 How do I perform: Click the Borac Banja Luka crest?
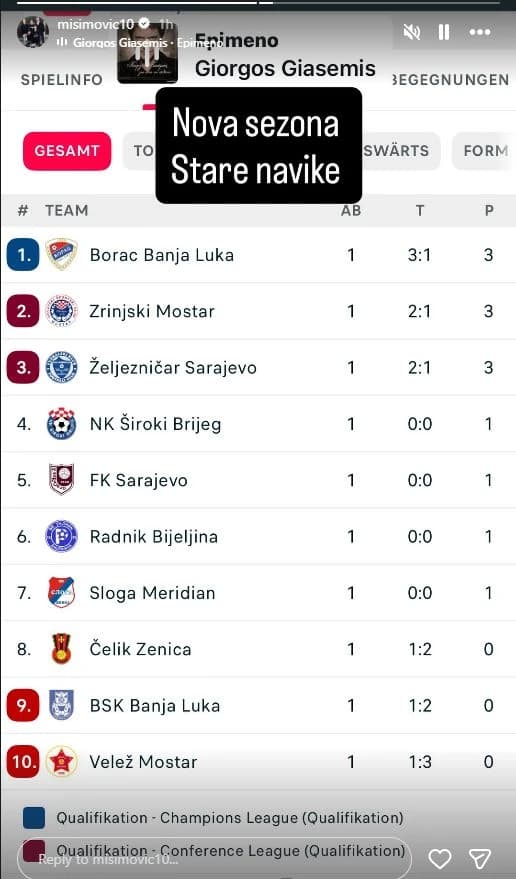pos(62,255)
